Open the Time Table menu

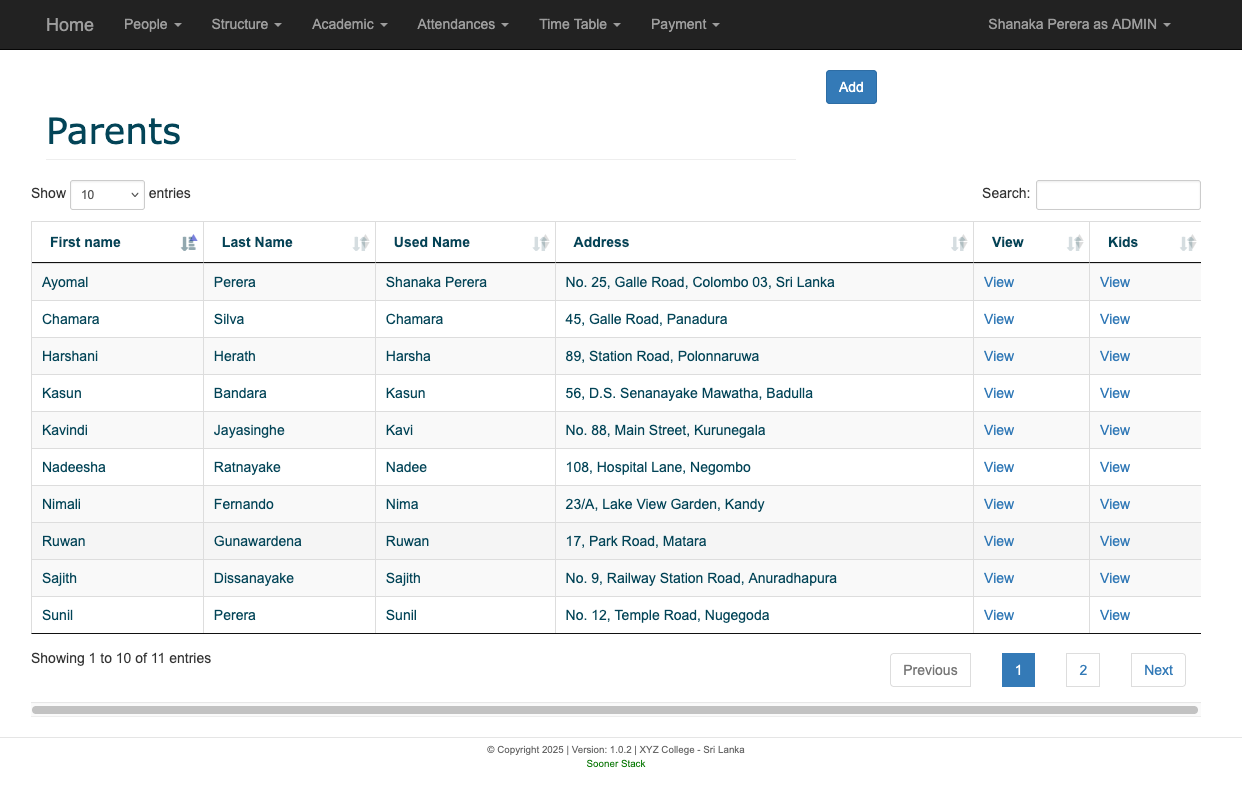click(579, 24)
